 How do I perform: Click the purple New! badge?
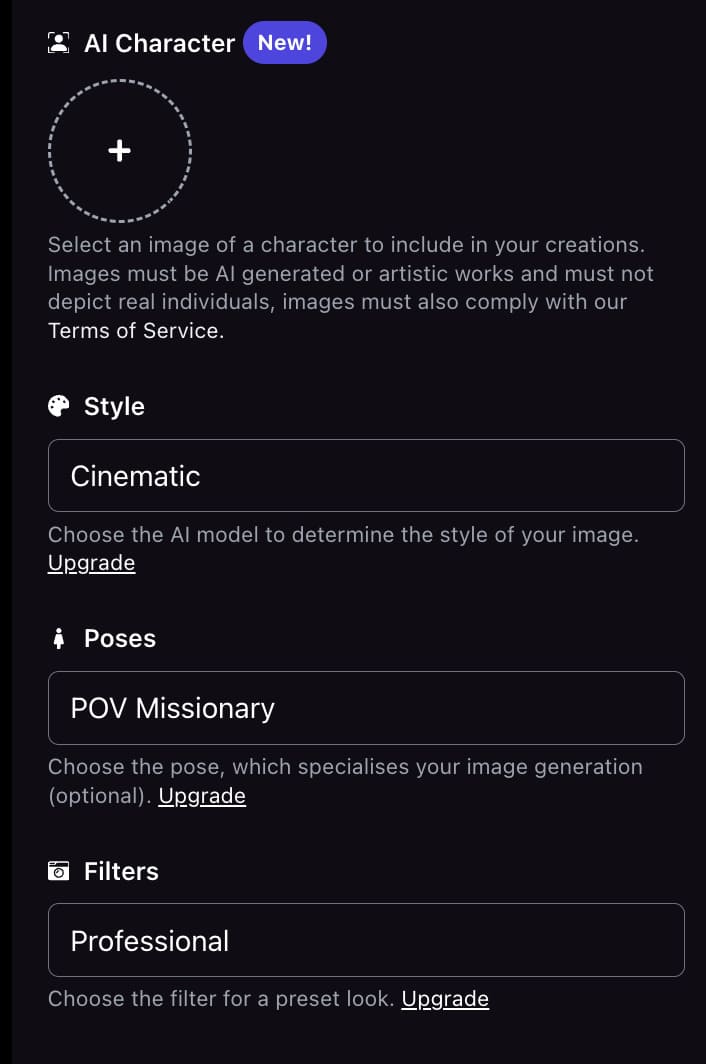point(284,43)
